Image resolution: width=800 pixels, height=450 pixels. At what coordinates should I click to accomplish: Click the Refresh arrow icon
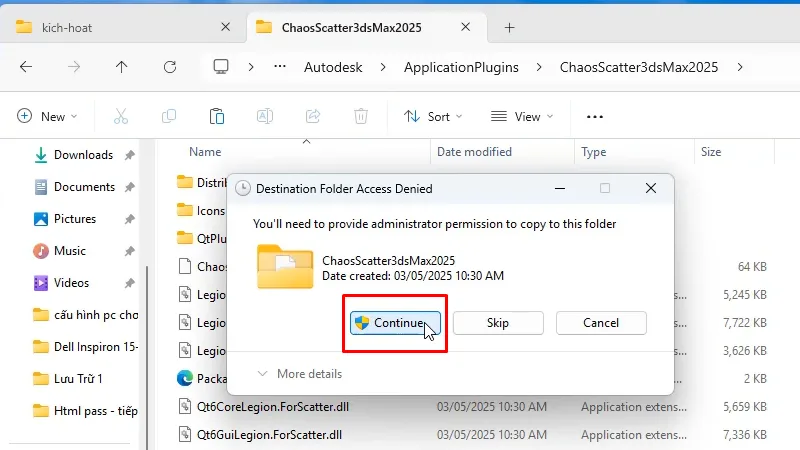tap(170, 67)
